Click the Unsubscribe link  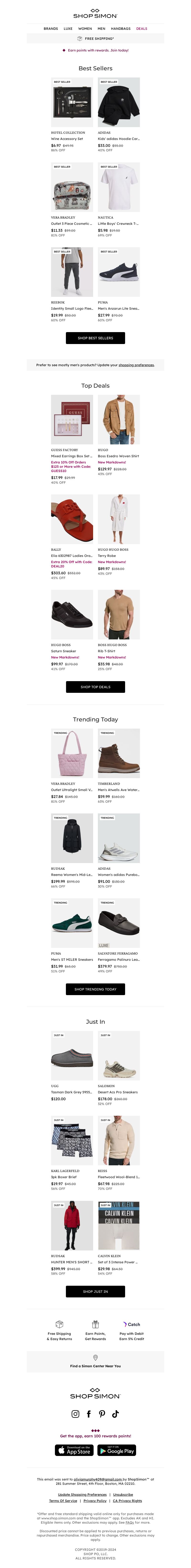123,1494
